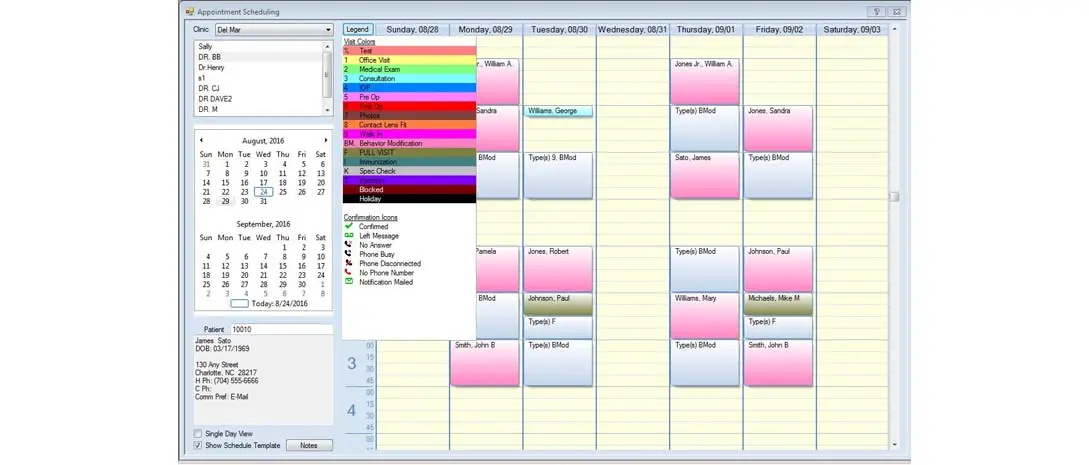Click the Phone Disconnected icon
Viewport: 1089px width, 465px height.
[x=349, y=264]
